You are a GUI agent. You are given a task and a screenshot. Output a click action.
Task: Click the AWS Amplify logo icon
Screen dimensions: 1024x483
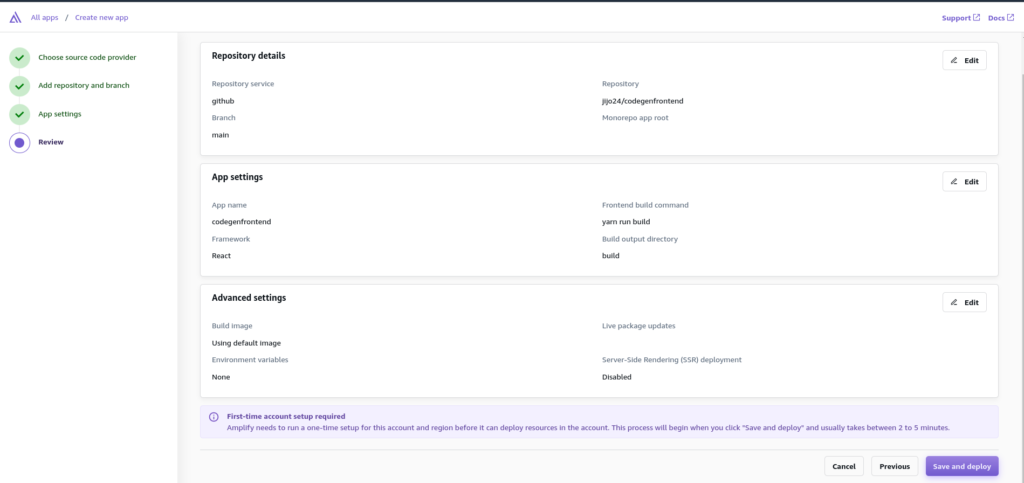point(15,18)
